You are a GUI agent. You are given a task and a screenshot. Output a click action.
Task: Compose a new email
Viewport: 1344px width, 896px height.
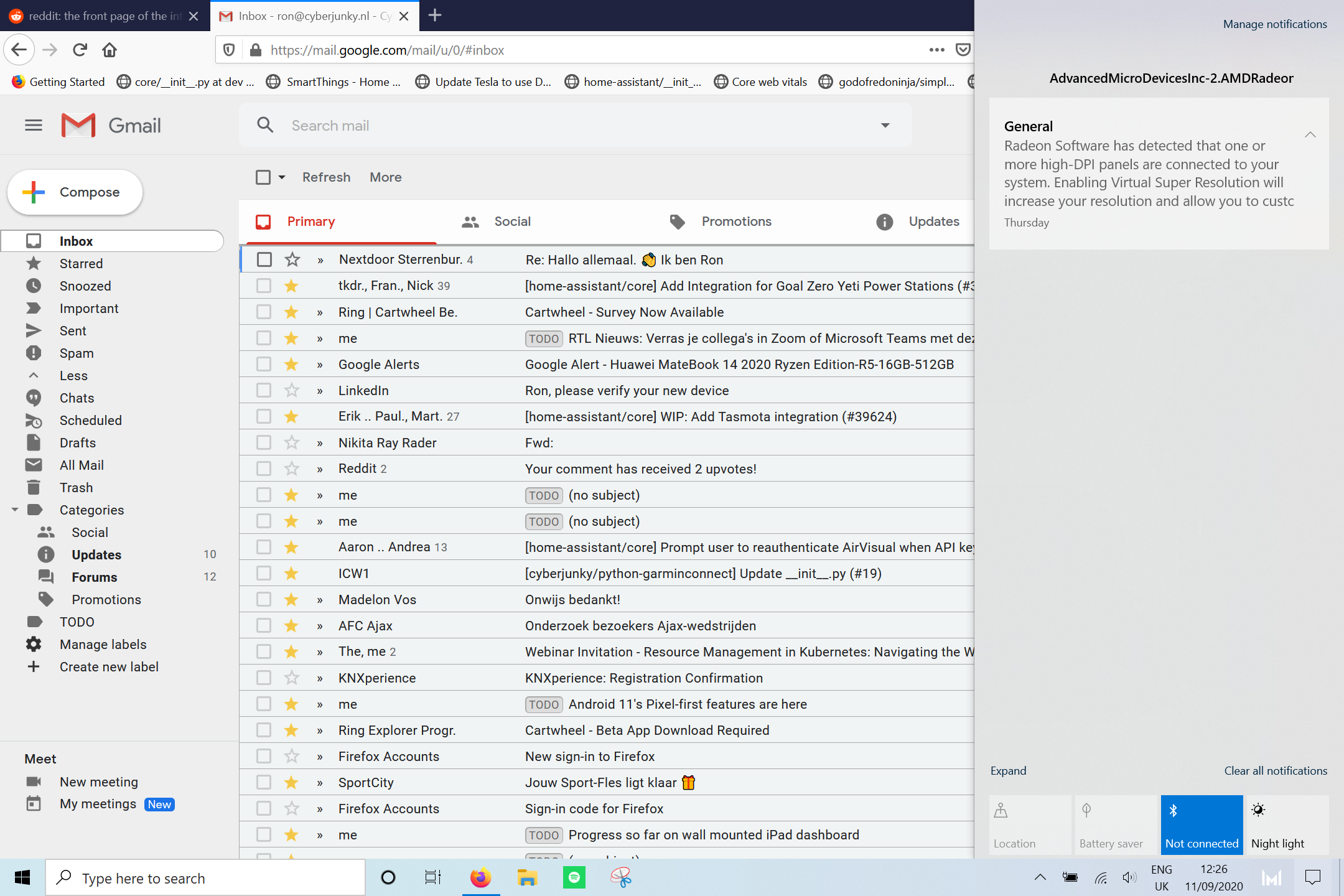pyautogui.click(x=75, y=192)
